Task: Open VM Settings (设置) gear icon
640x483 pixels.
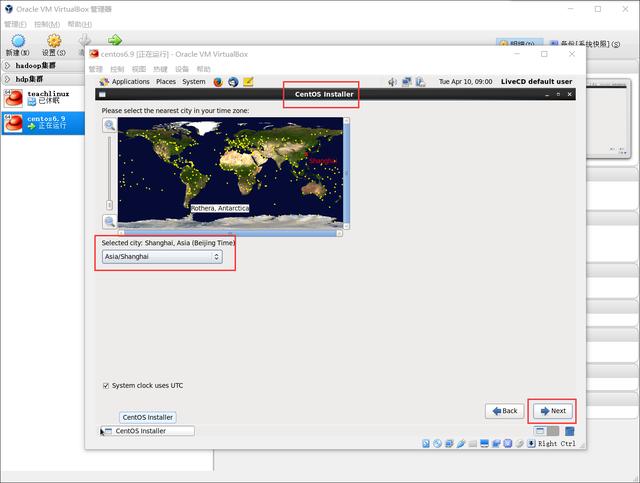Action: coord(54,41)
